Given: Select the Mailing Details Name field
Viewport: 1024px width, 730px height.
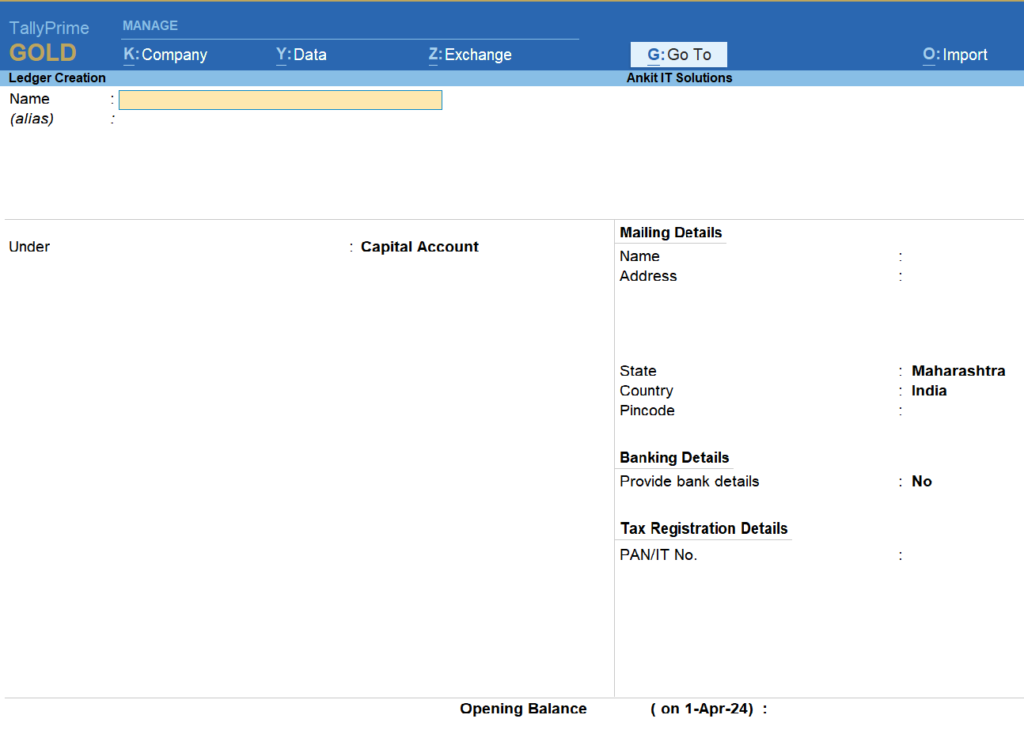Looking at the screenshot, I should coord(950,256).
